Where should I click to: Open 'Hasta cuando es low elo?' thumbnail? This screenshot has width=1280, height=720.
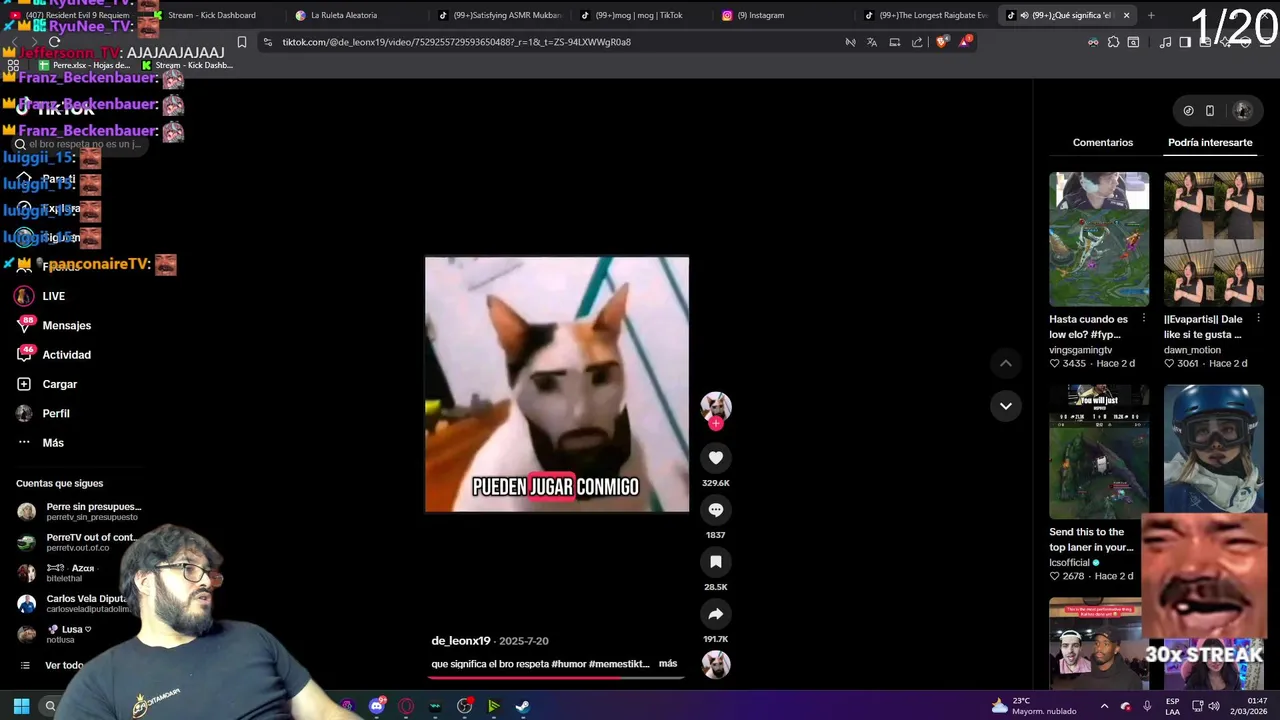tap(1099, 239)
